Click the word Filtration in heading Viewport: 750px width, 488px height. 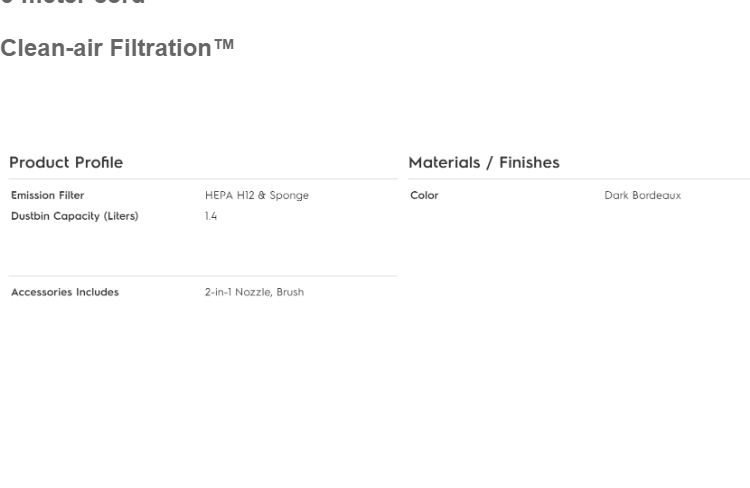coord(161,48)
